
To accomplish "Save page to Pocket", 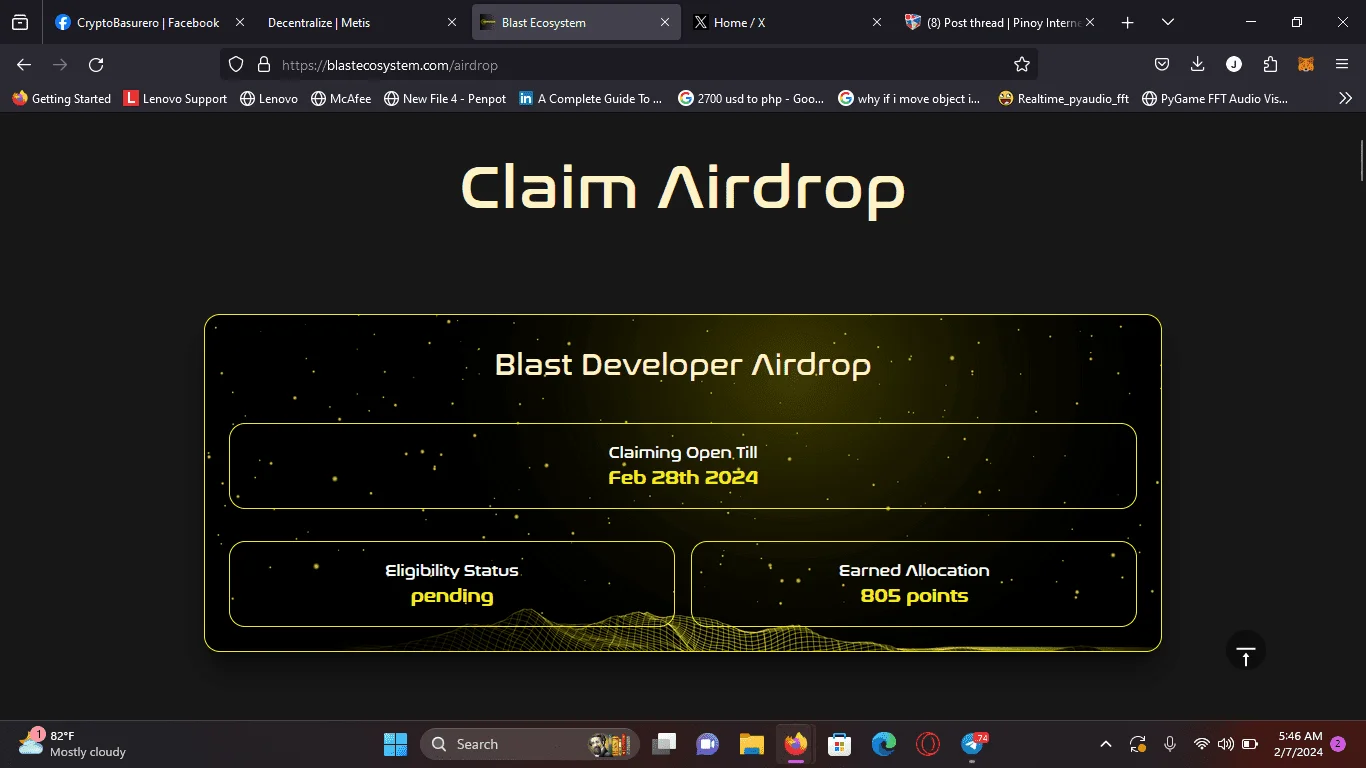I will 1162,64.
